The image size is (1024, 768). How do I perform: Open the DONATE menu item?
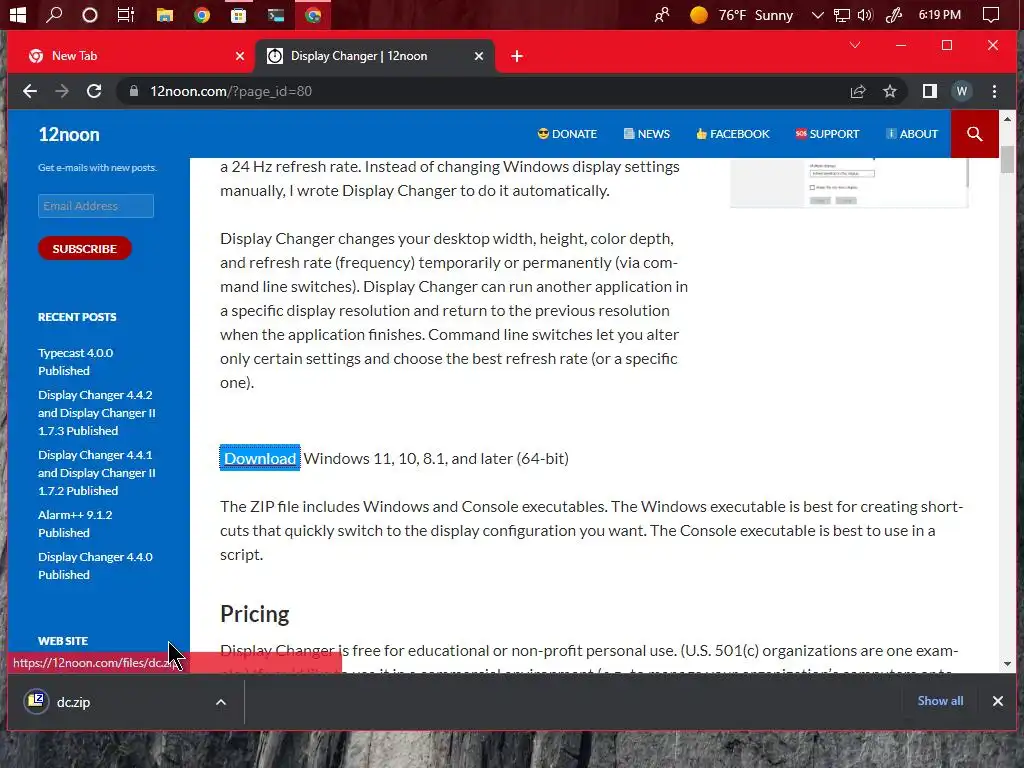[x=567, y=134]
